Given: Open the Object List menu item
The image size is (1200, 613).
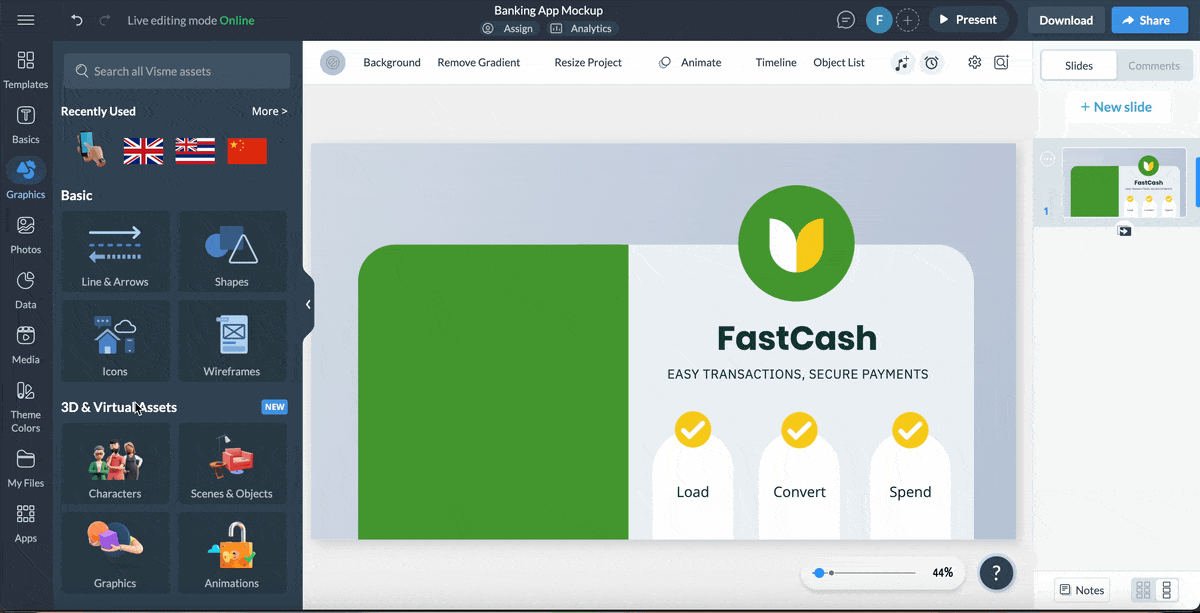Looking at the screenshot, I should 838,62.
